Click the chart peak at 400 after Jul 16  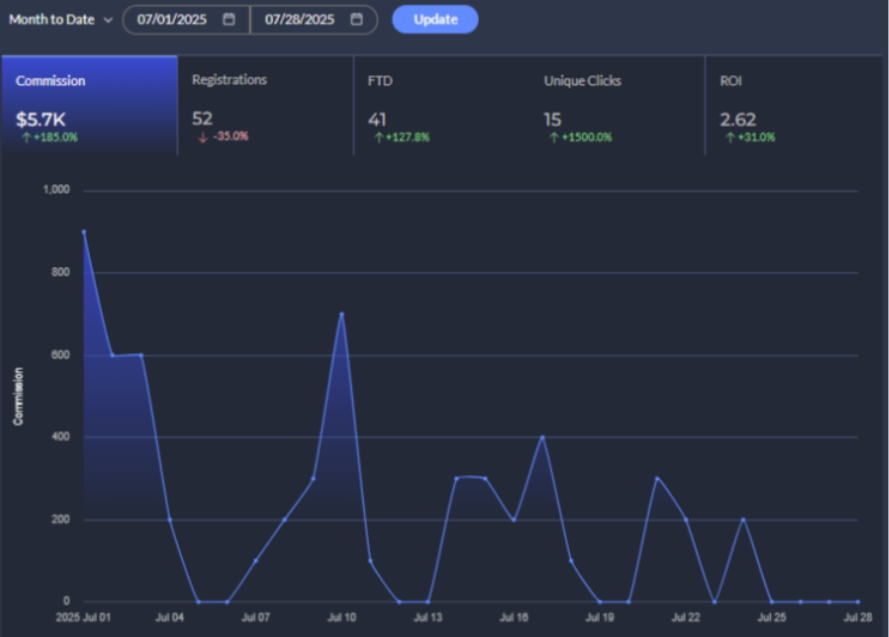coord(542,437)
